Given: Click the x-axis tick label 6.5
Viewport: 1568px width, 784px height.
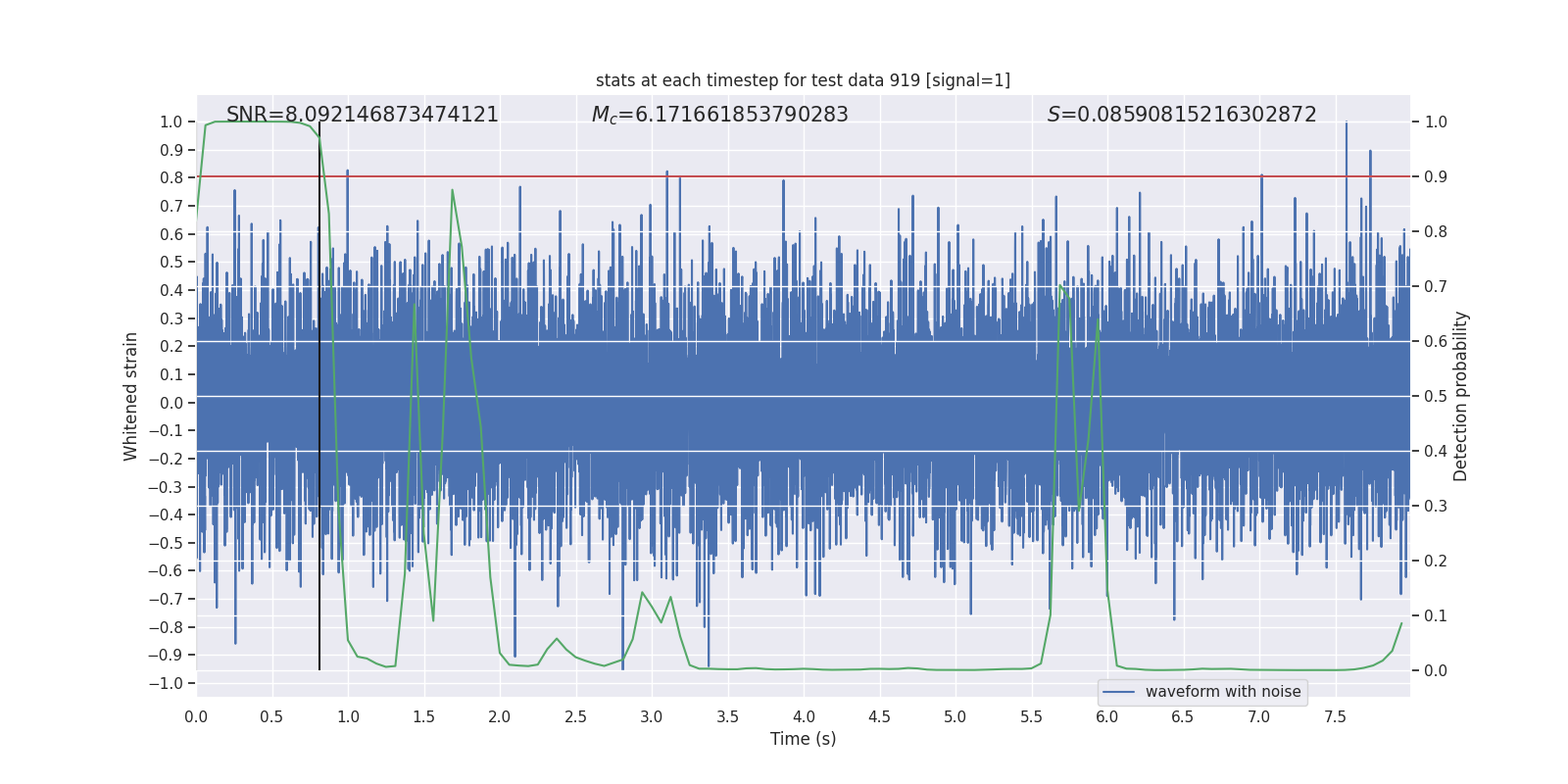Looking at the screenshot, I should point(1183,716).
